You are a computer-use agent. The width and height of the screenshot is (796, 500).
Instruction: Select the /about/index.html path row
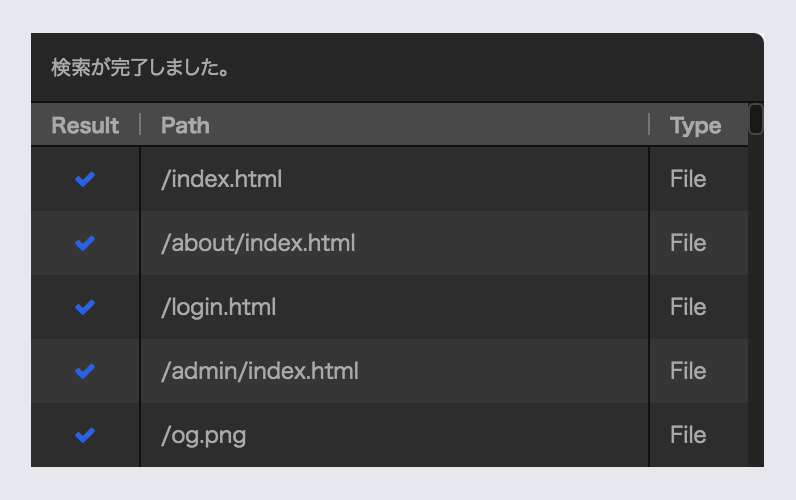coord(258,243)
